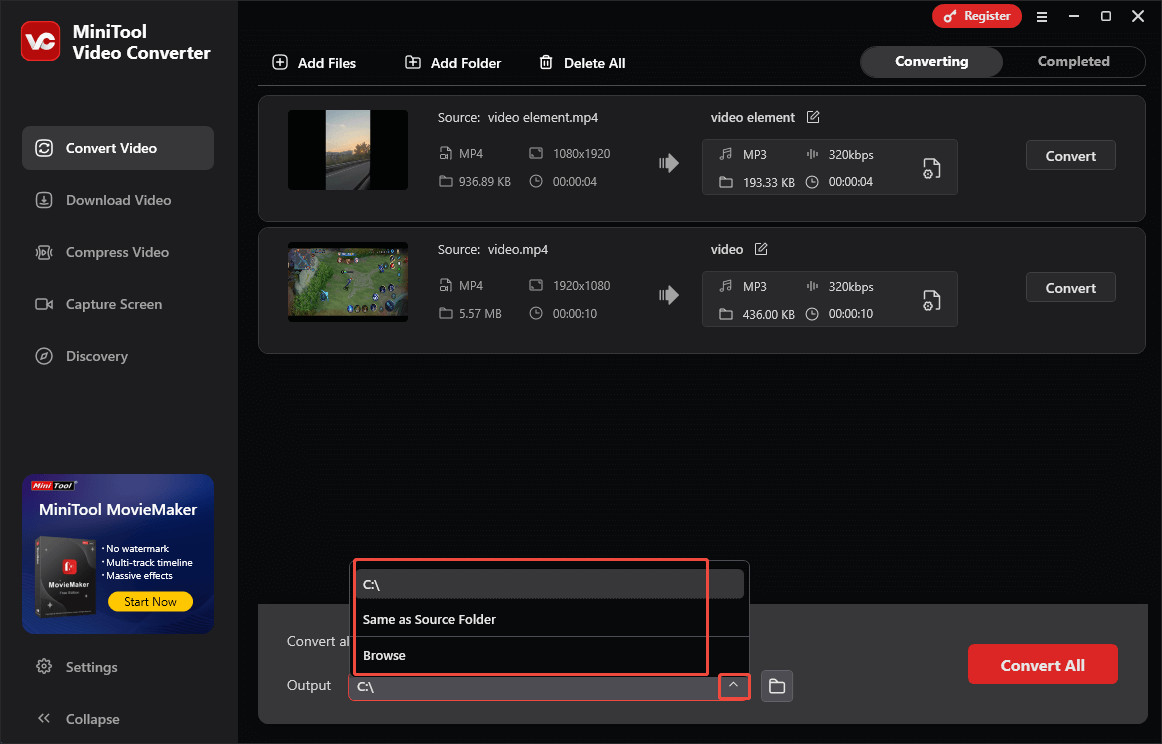Open the hamburger menu in title bar
This screenshot has width=1162, height=744.
[1041, 16]
